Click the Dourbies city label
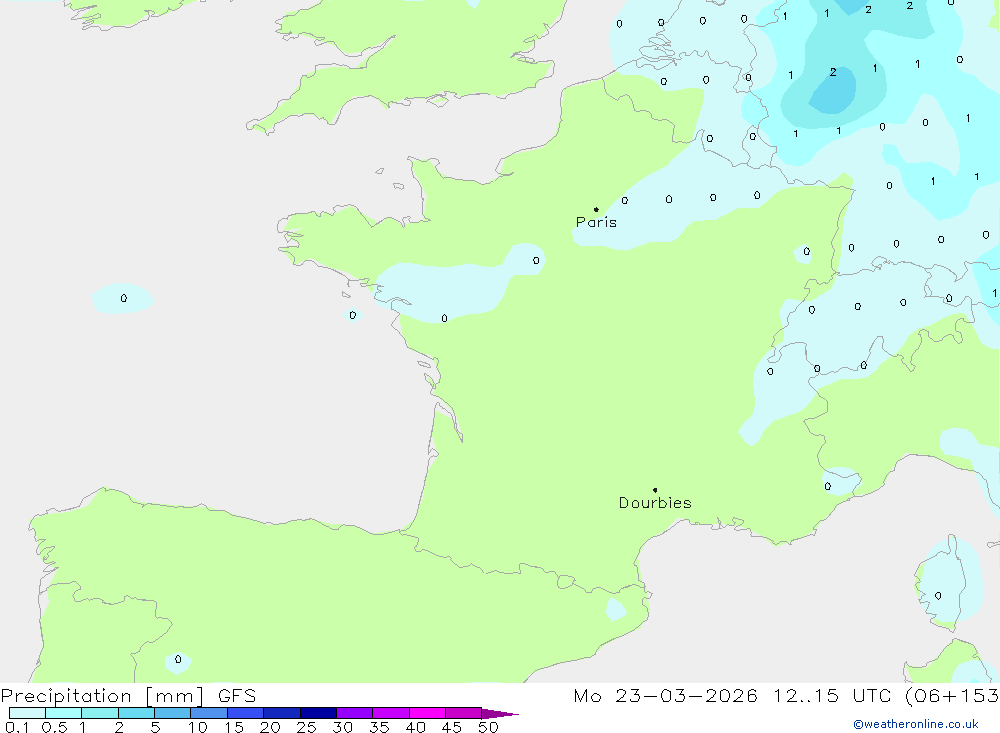 655,503
